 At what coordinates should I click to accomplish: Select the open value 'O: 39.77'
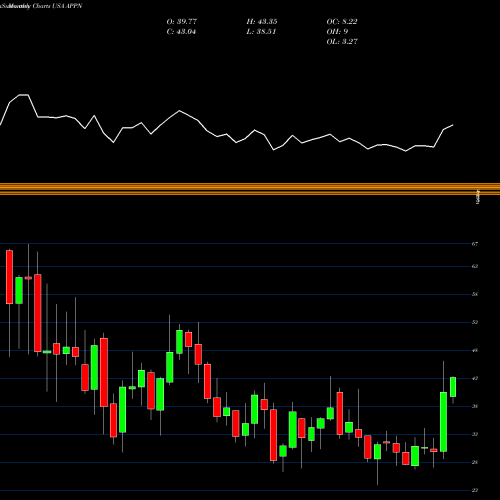coord(182,22)
